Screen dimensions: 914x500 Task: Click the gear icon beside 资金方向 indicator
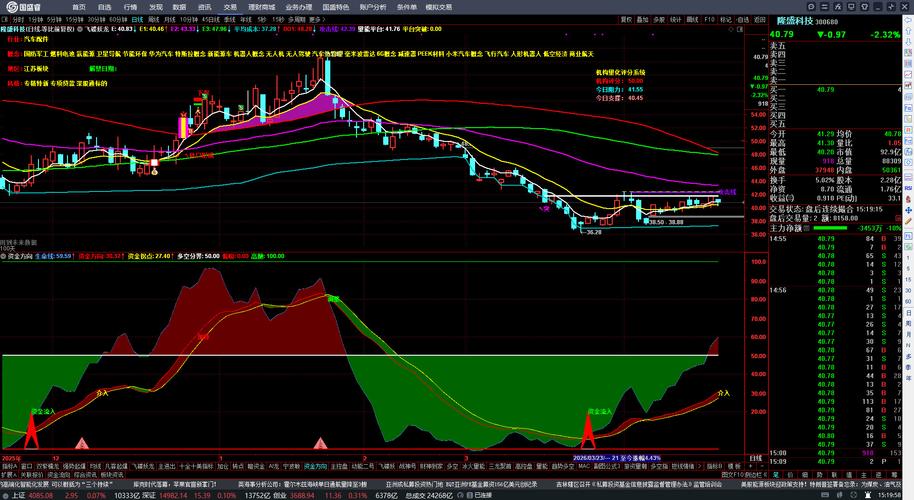[3, 256]
